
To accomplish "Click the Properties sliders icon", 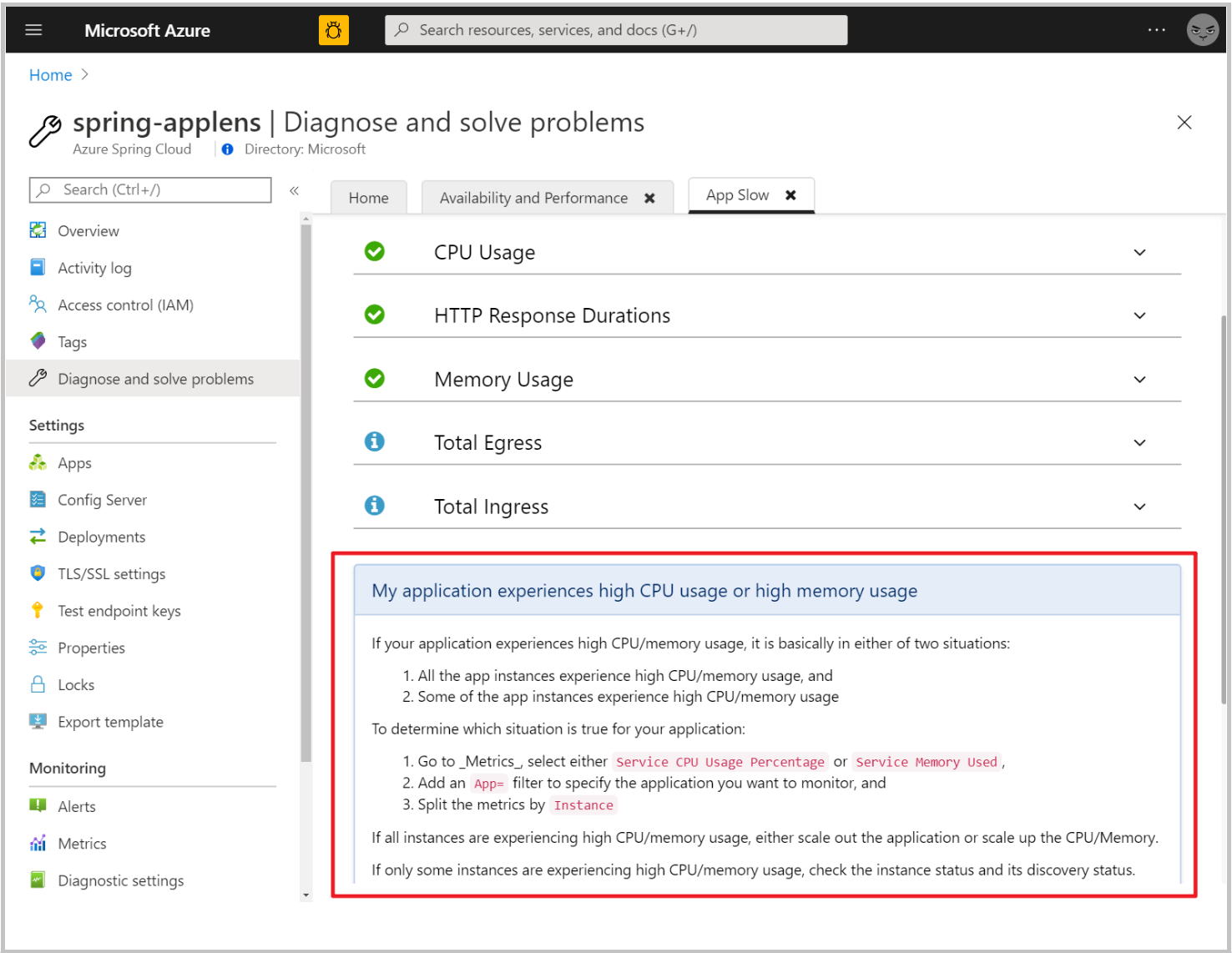I will (x=38, y=647).
